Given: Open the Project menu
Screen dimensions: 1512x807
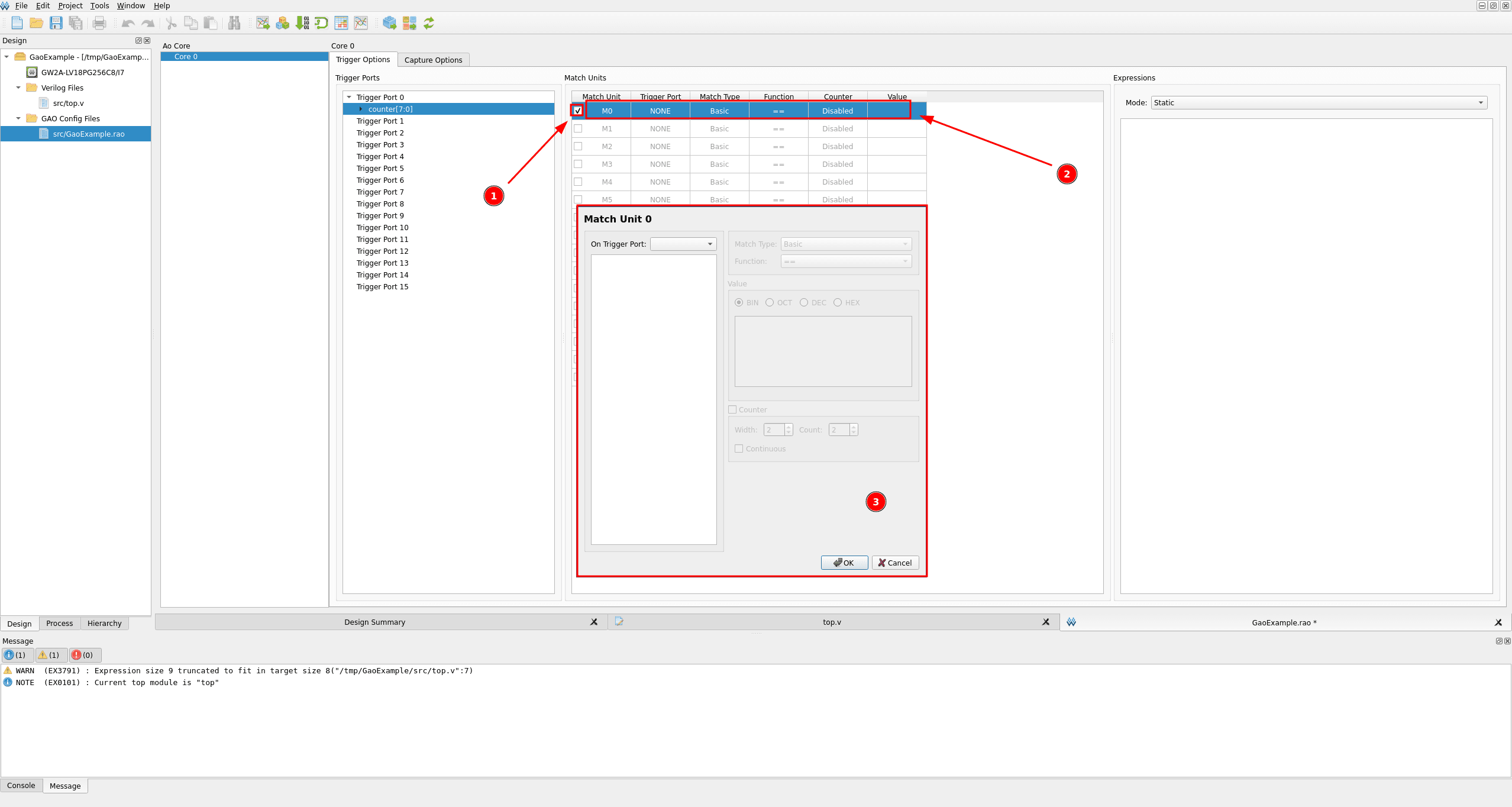Looking at the screenshot, I should (x=70, y=5).
